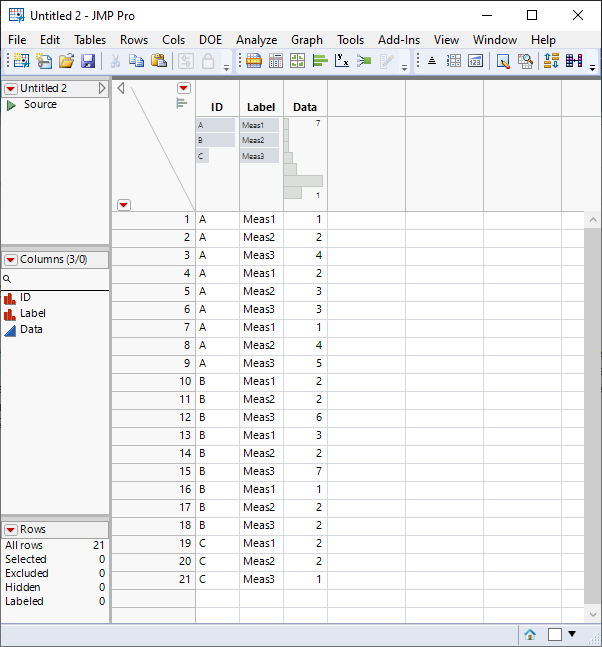Viewport: 602px width, 647px height.
Task: Click the recode columns purple icon
Action: (x=574, y=61)
